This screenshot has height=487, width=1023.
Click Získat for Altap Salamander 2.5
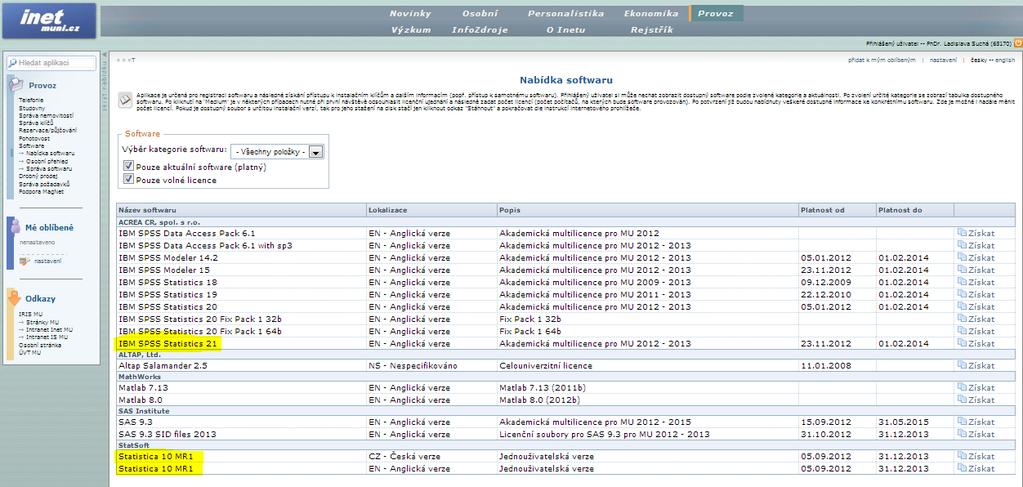(x=977, y=366)
